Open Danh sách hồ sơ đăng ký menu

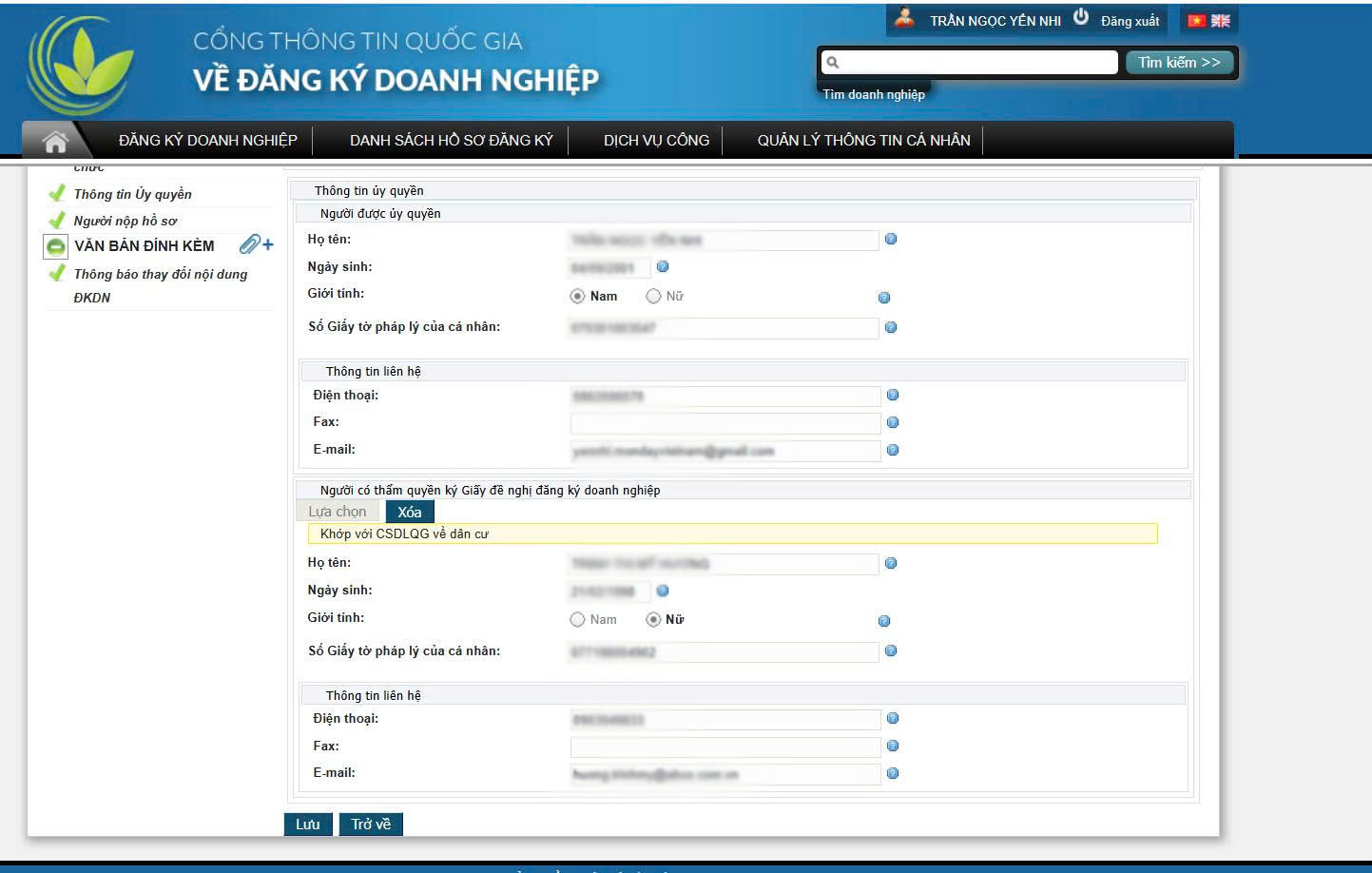coord(451,141)
